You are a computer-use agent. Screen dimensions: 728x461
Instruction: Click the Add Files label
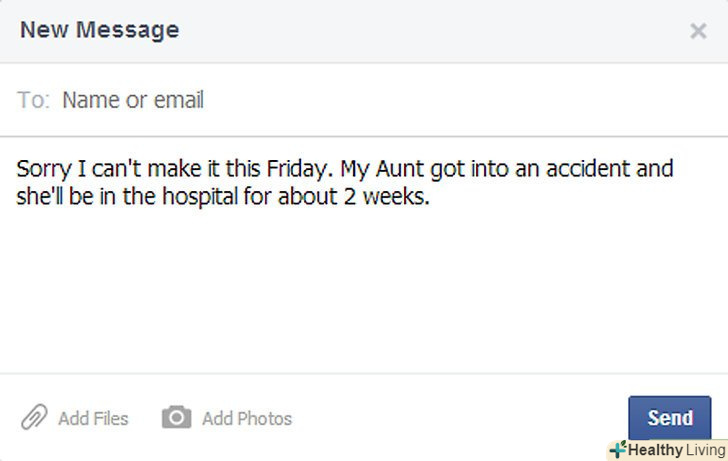coord(93,418)
